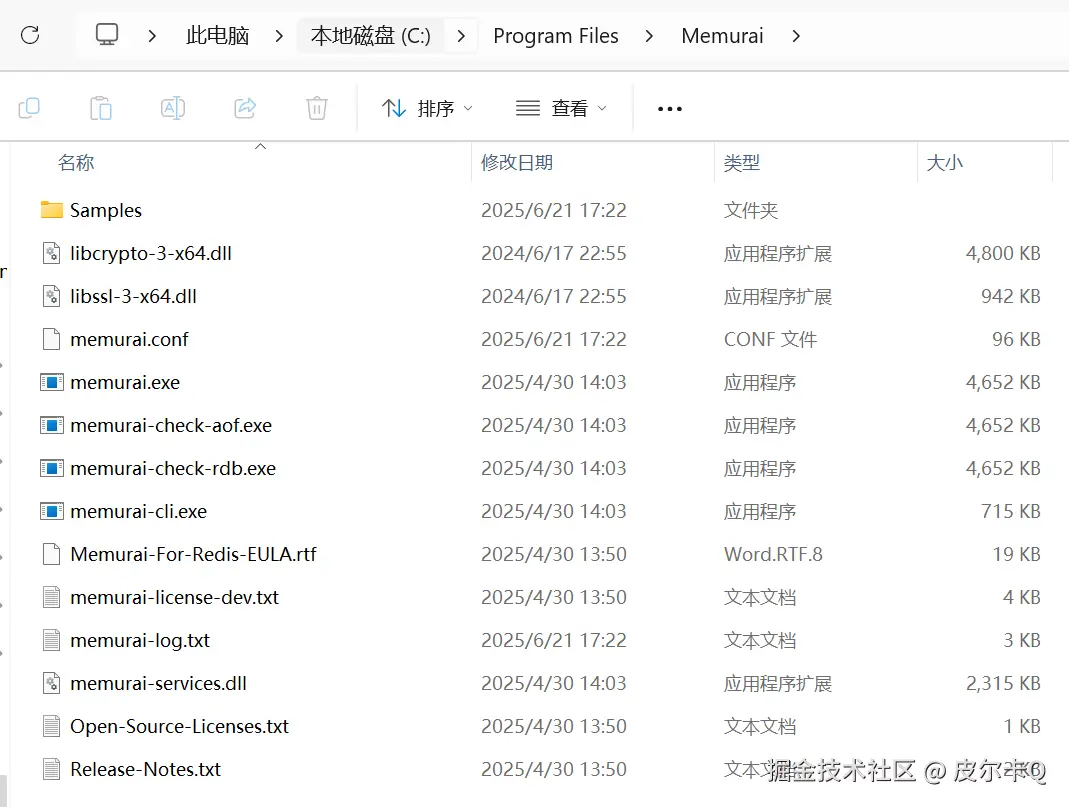Click the memurai-license-dev.txt file name

175,598
